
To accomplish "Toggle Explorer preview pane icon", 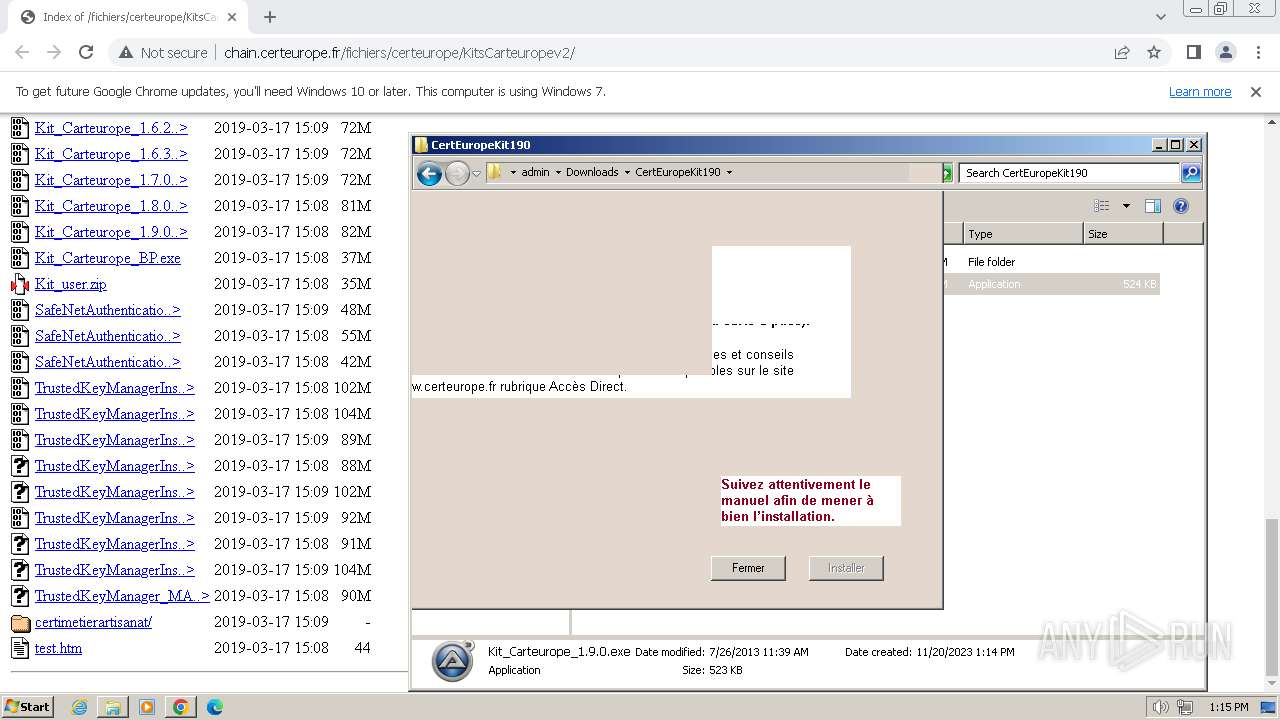I will [1153, 206].
